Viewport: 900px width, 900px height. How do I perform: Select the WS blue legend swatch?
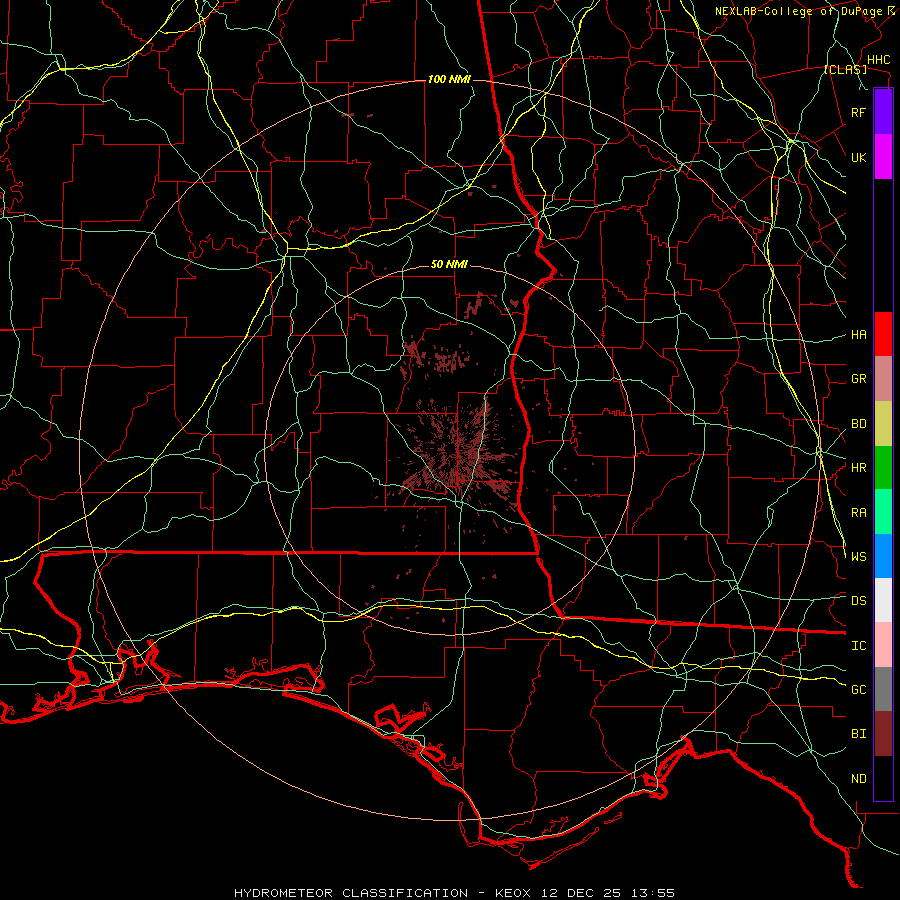[x=883, y=556]
